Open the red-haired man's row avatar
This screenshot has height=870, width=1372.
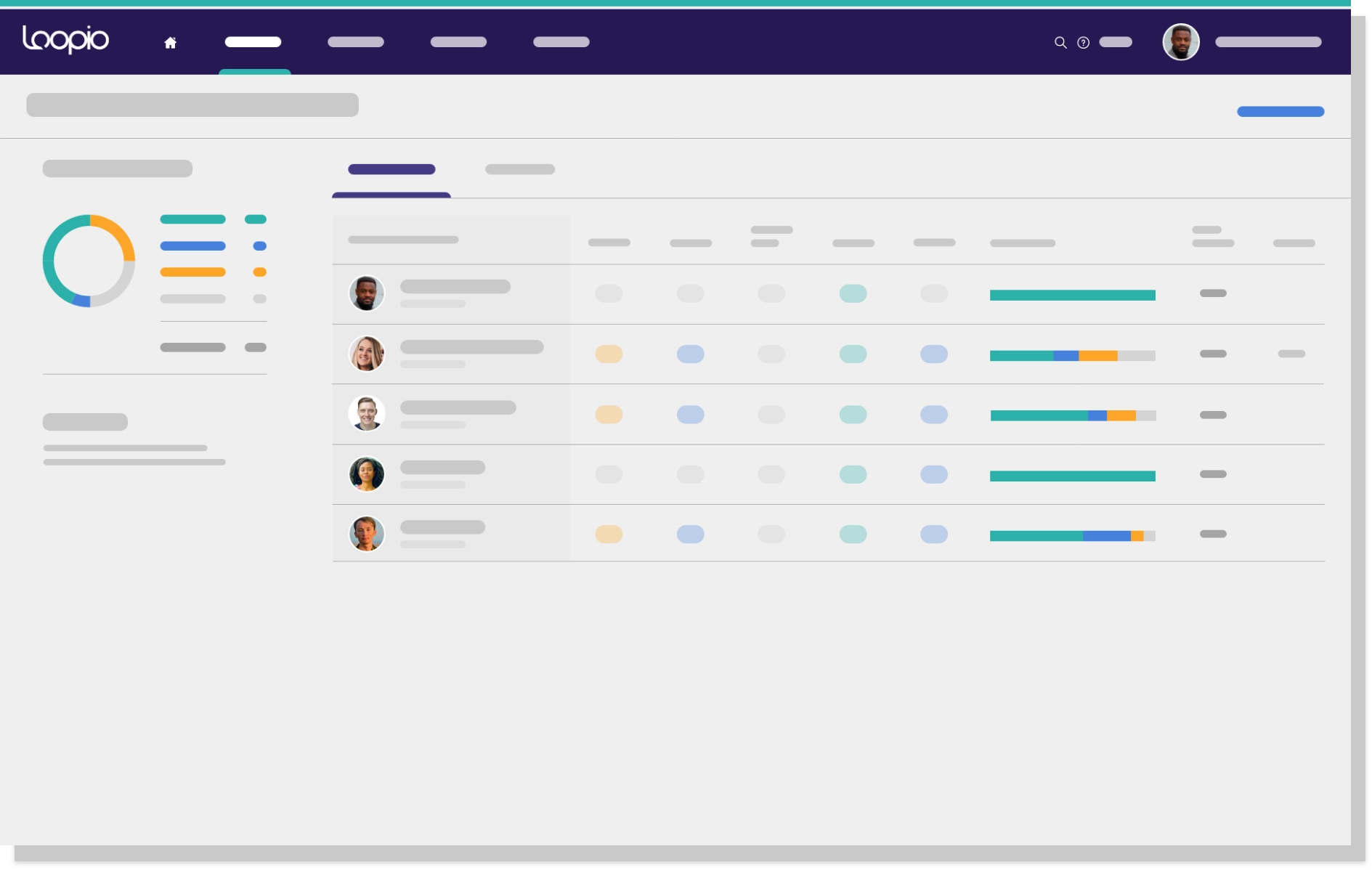point(367,534)
